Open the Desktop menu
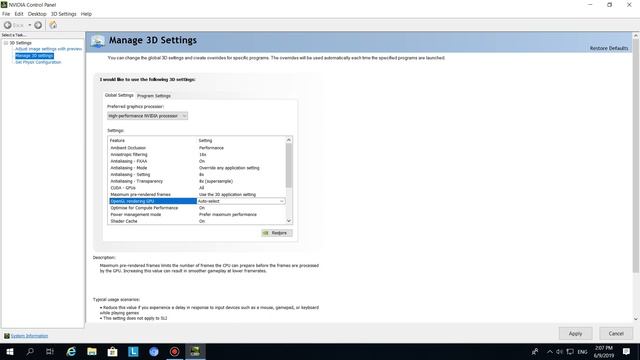640x360 pixels. point(37,14)
